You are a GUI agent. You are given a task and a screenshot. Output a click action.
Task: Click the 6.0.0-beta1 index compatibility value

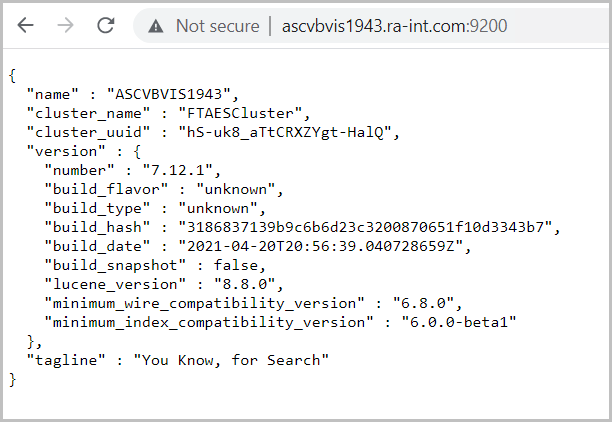click(x=459, y=322)
